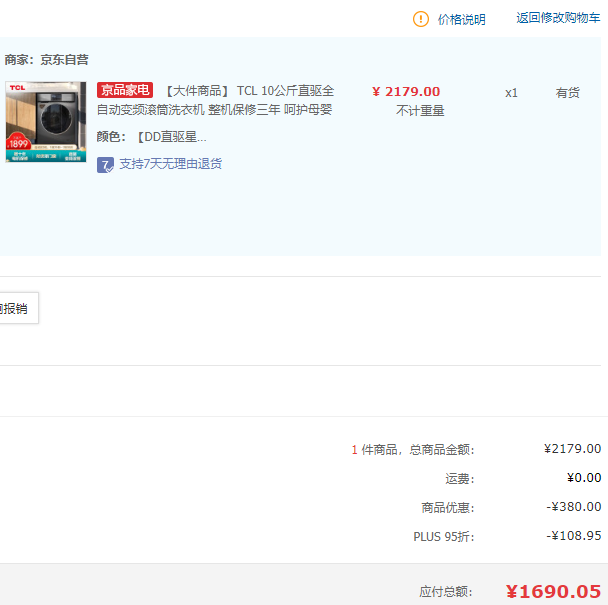This screenshot has height=605, width=608.
Task: Select the 运费 value ¥0.00
Action: point(584,477)
